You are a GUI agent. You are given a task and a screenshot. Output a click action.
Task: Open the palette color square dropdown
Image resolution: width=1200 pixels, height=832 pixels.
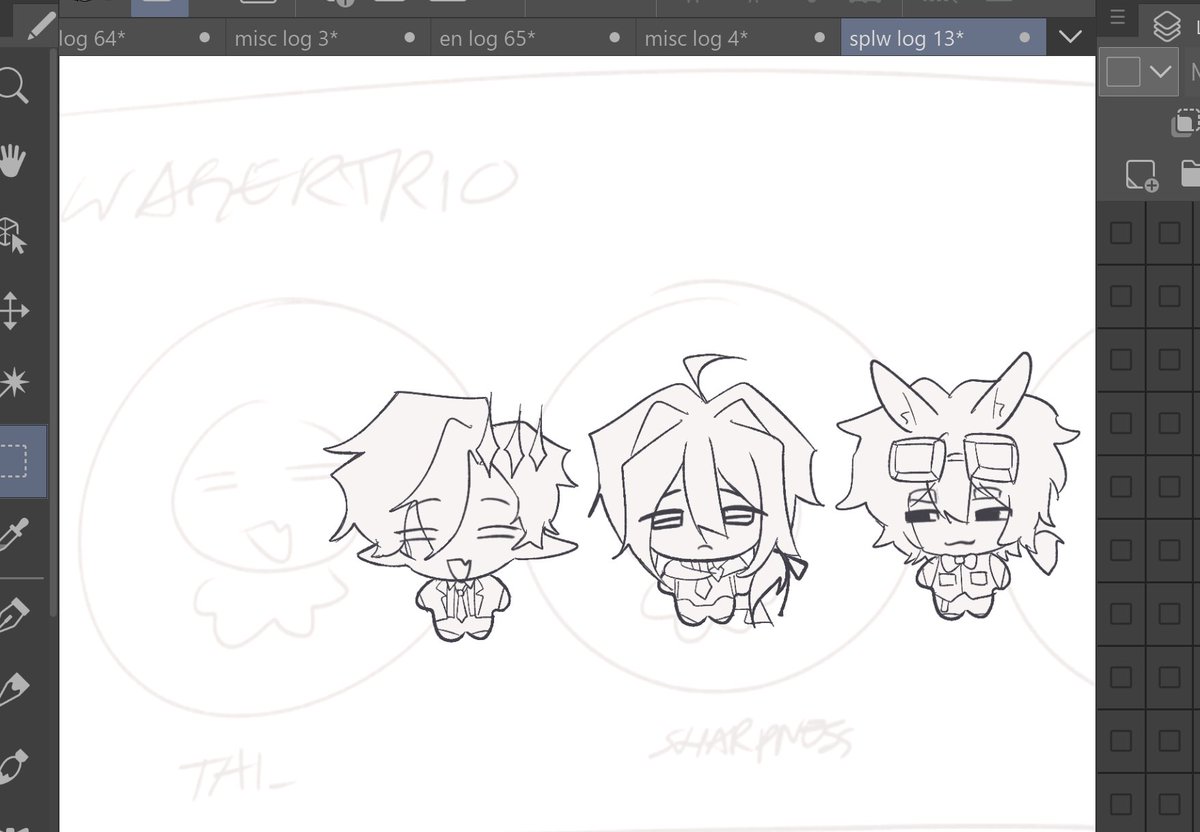coord(1139,72)
